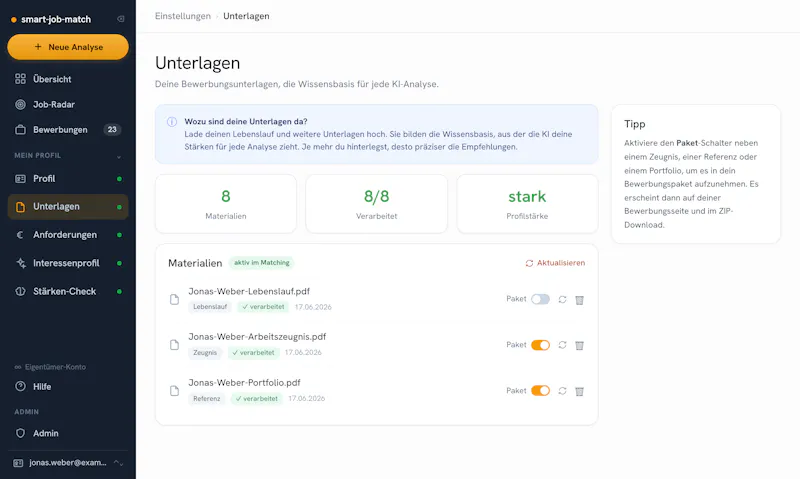The image size is (800, 479).
Task: Click Aktualisieren in Materialien panel
Action: (555, 263)
